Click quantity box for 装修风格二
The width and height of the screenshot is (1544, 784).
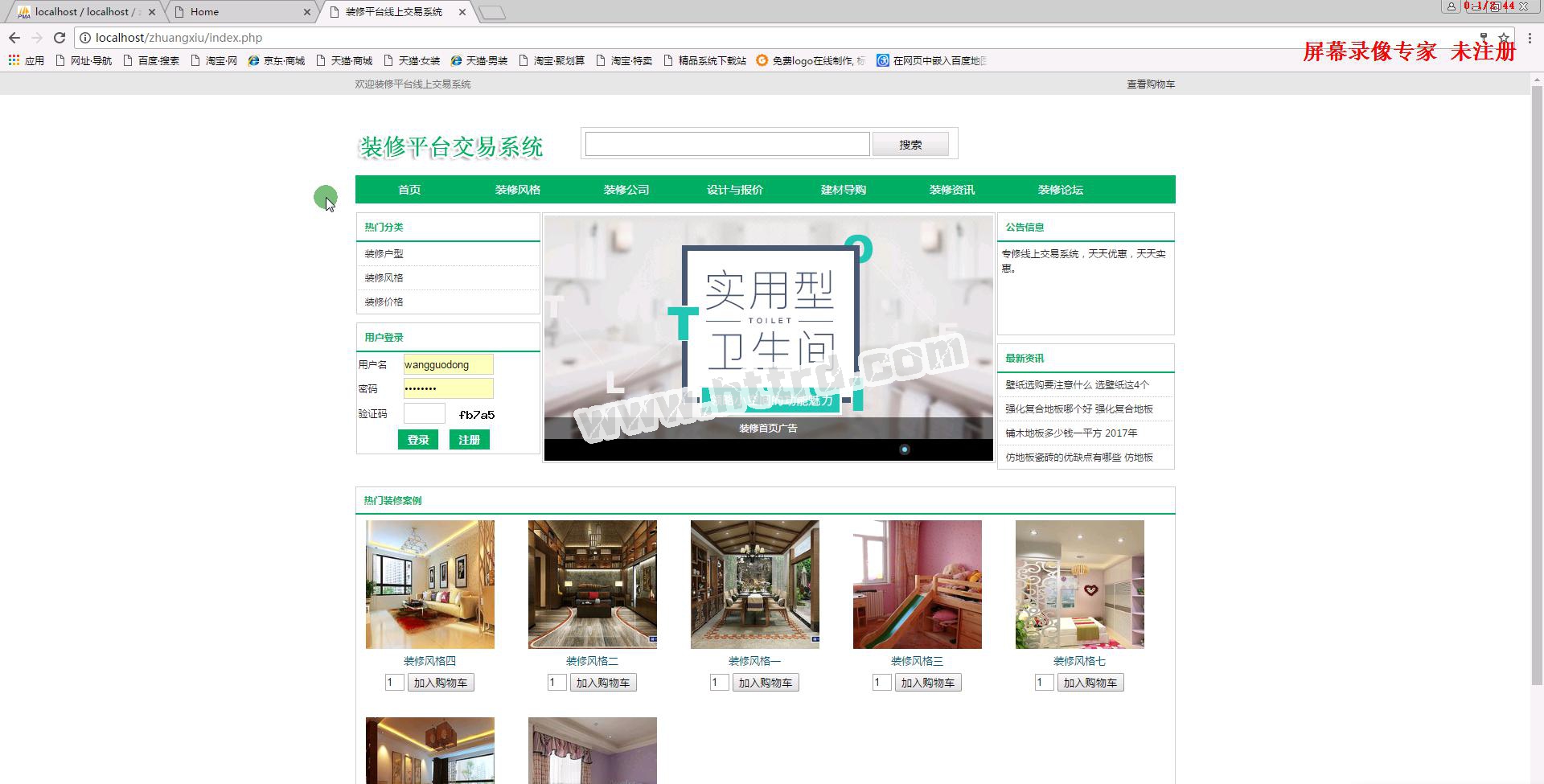click(x=556, y=683)
